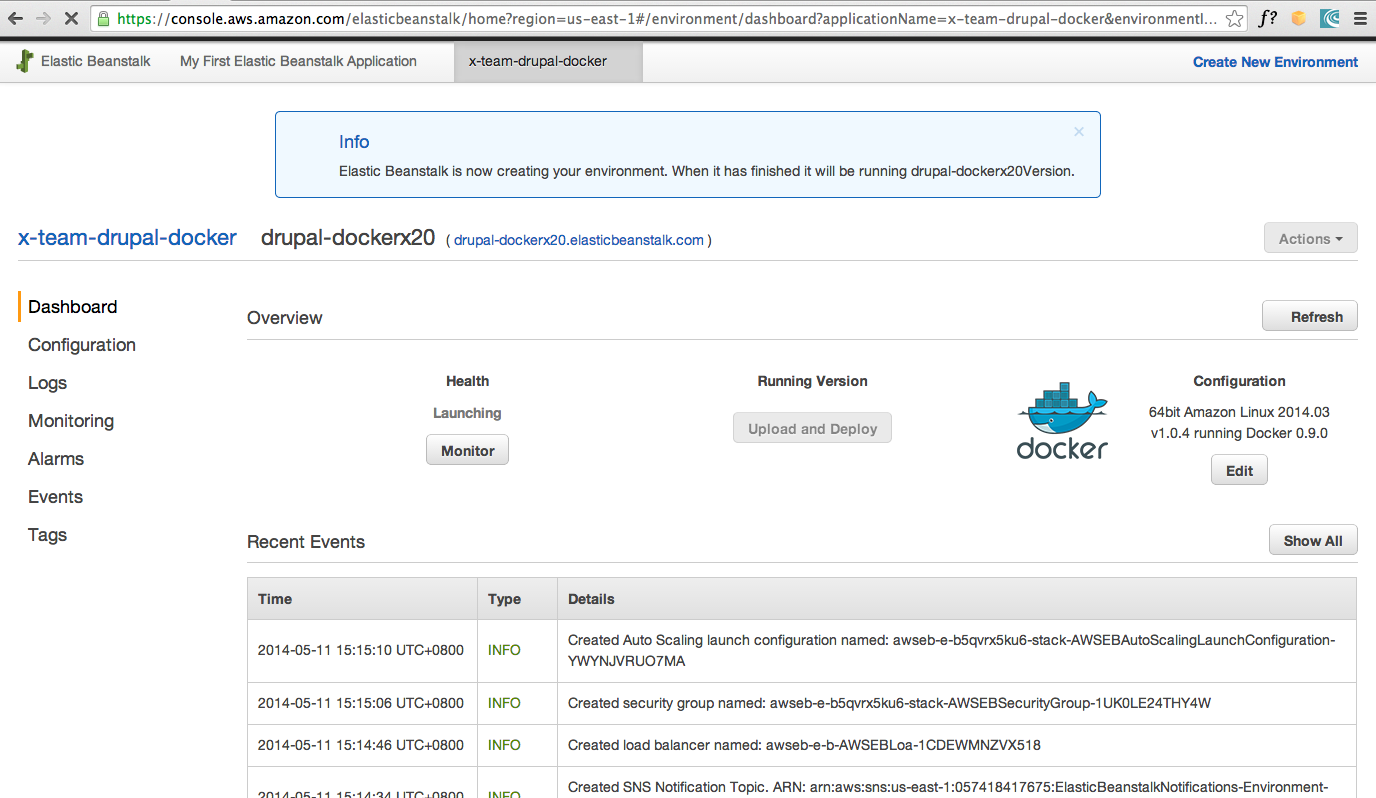Image resolution: width=1376 pixels, height=798 pixels.
Task: Open Alarms in the sidebar
Action: pos(56,459)
